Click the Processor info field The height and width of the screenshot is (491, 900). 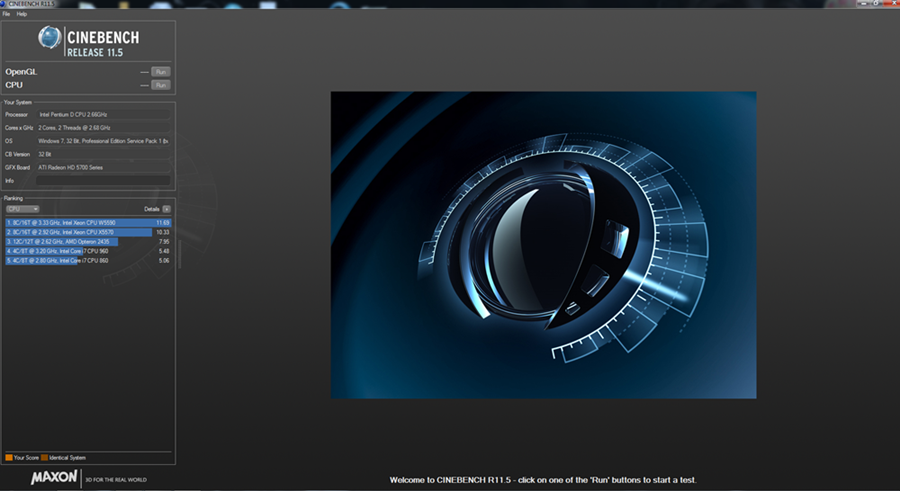coord(103,115)
